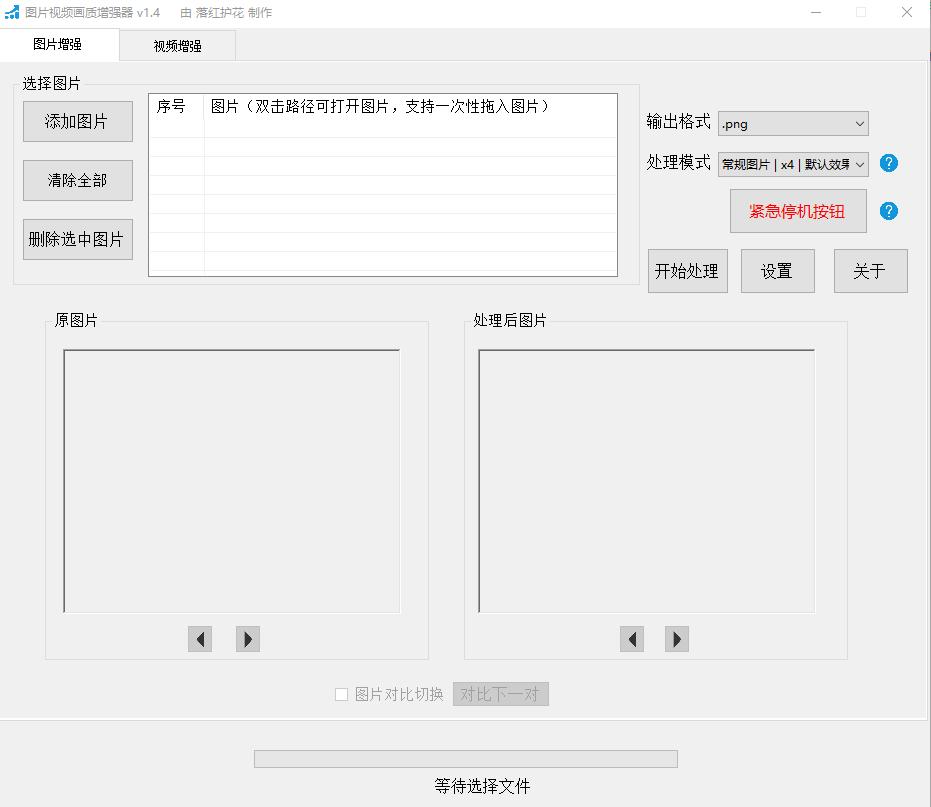Click the progress bar at the bottom
The height and width of the screenshot is (807, 931).
click(x=465, y=758)
